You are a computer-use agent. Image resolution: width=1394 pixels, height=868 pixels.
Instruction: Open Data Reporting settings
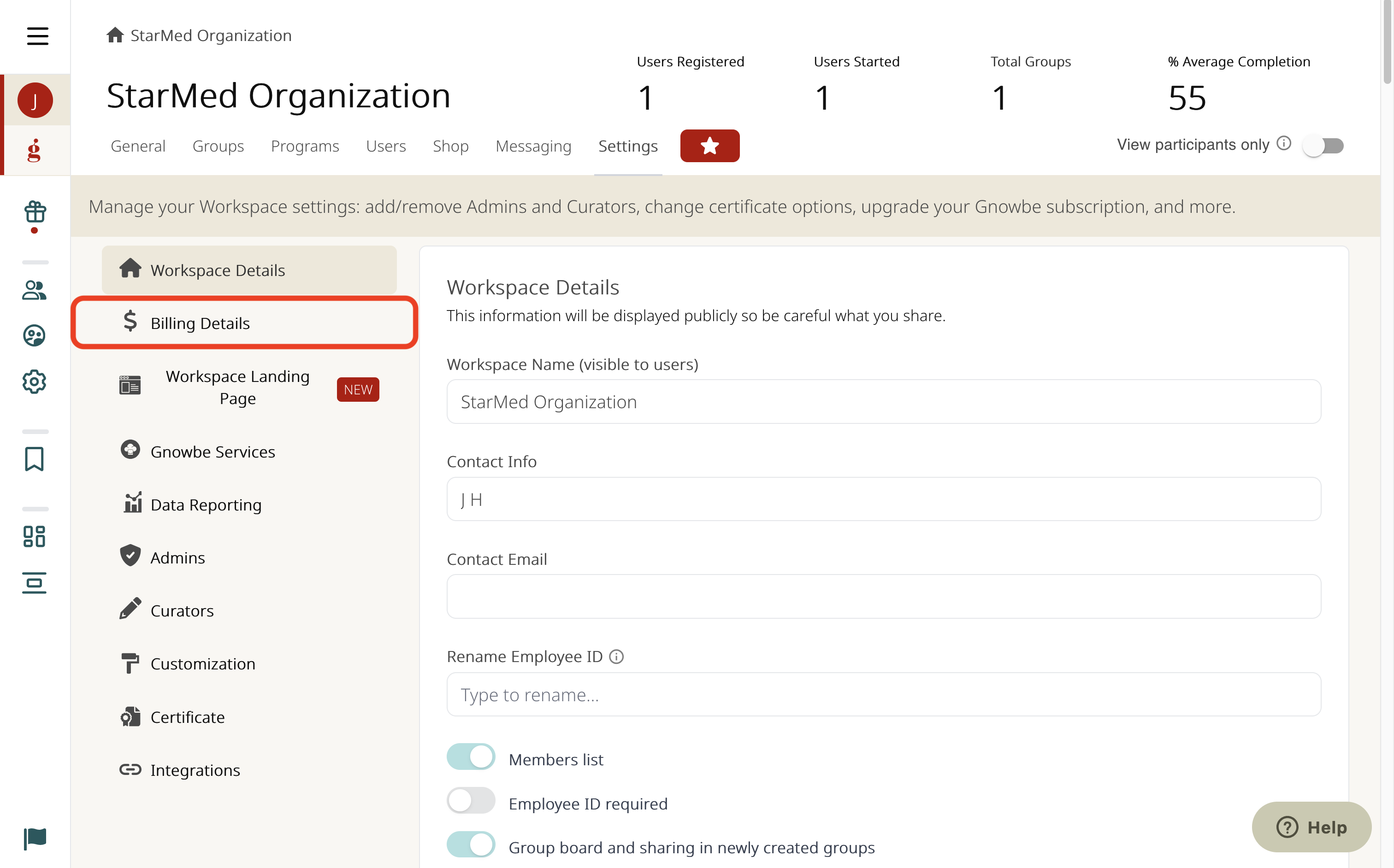tap(249, 504)
